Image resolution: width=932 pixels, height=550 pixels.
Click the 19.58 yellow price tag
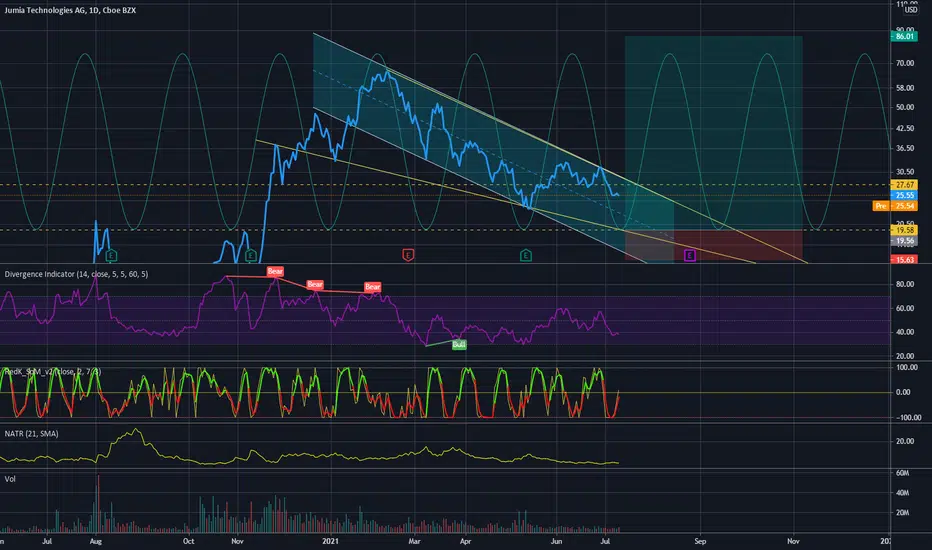tap(904, 230)
